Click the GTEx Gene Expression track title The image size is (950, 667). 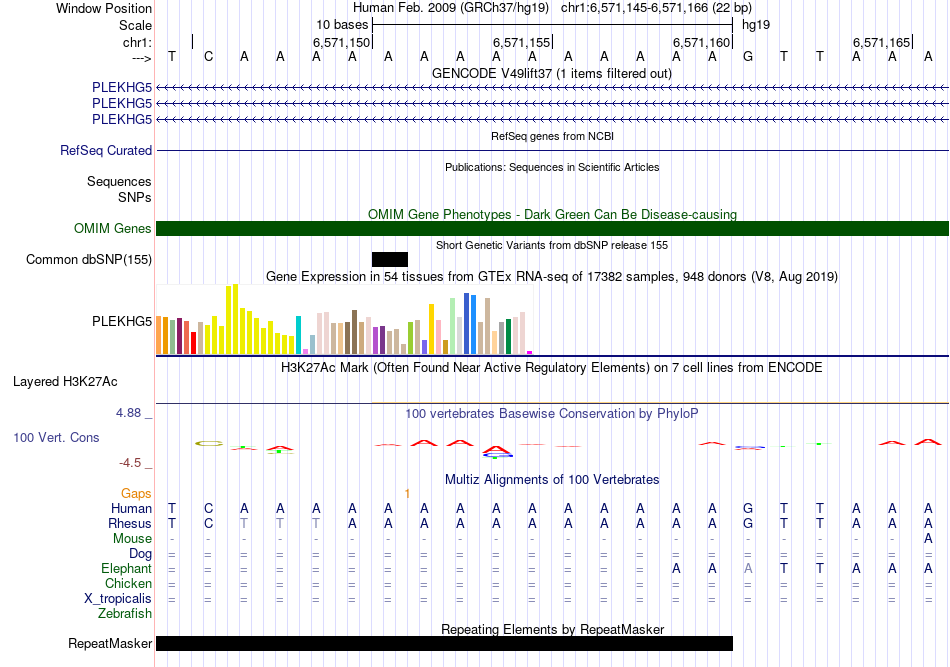[552, 277]
